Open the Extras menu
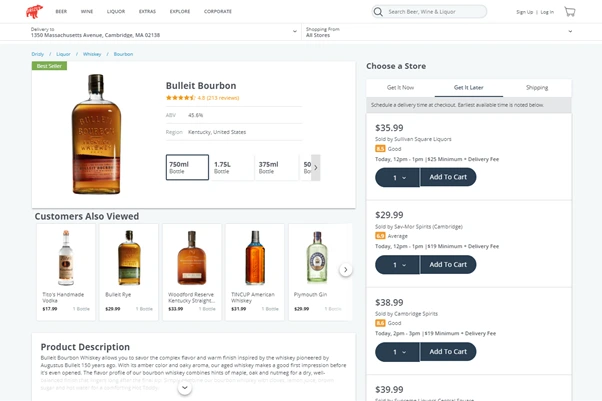 pos(147,12)
